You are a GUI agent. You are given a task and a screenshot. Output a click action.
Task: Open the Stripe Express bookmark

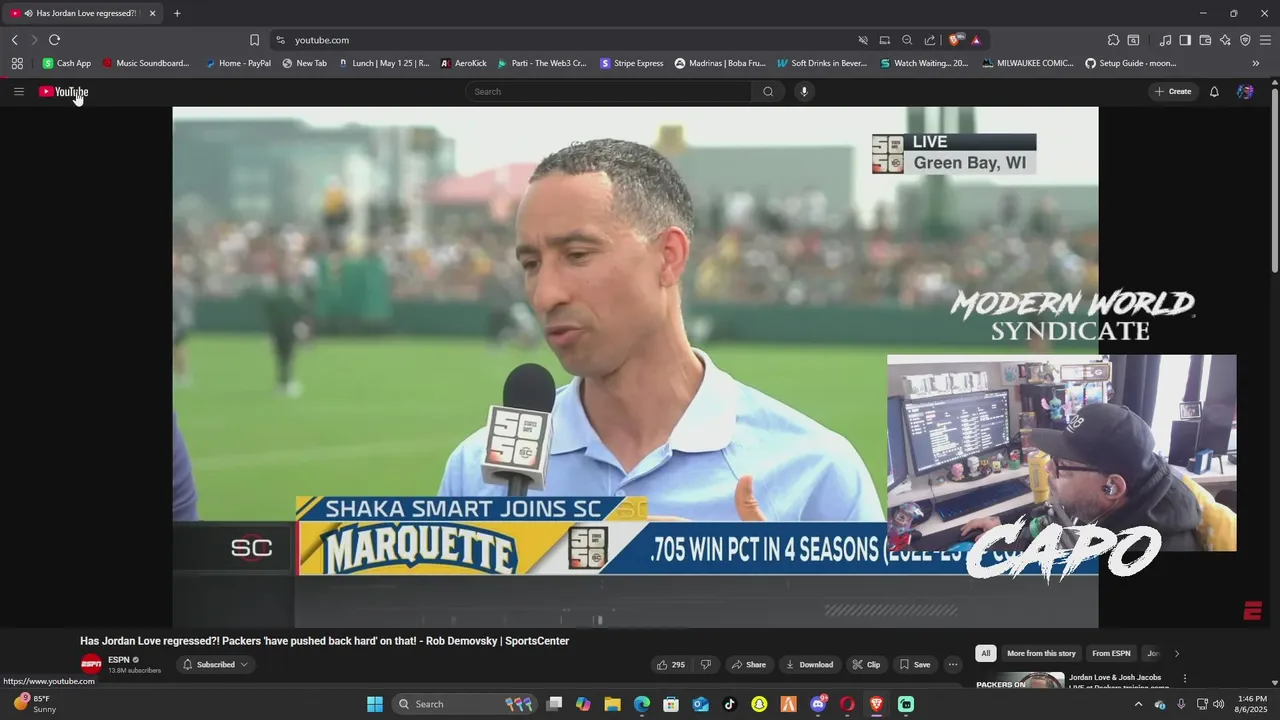[x=632, y=63]
